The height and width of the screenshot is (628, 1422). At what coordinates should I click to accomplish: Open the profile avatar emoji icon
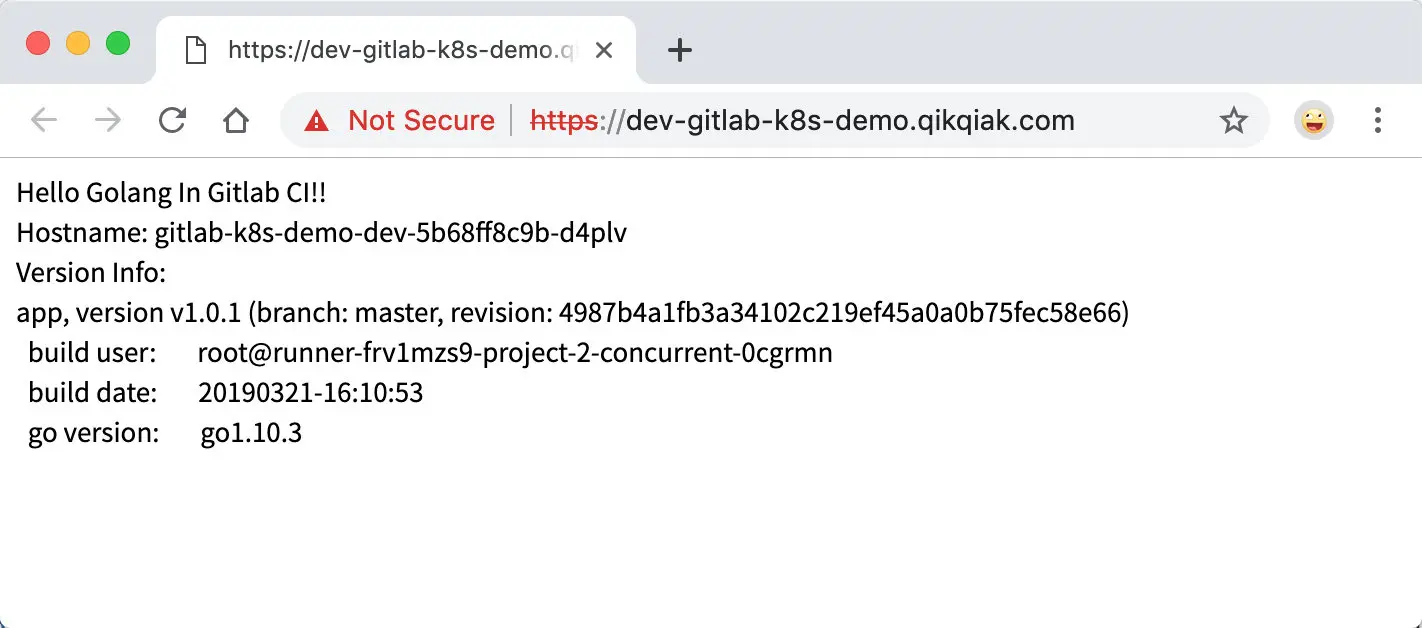tap(1313, 121)
